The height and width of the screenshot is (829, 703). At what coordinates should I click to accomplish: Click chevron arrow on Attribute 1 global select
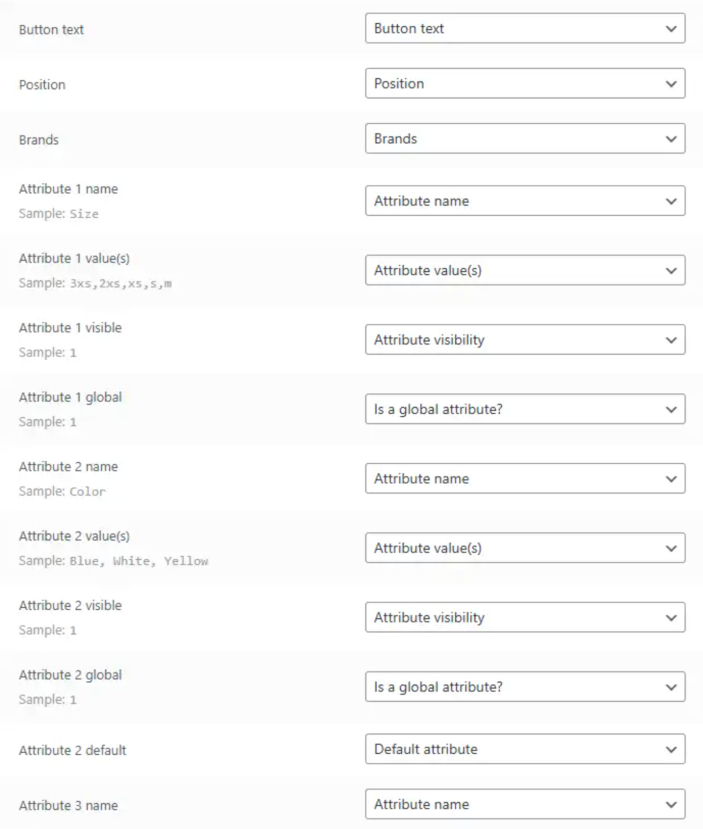coord(671,409)
